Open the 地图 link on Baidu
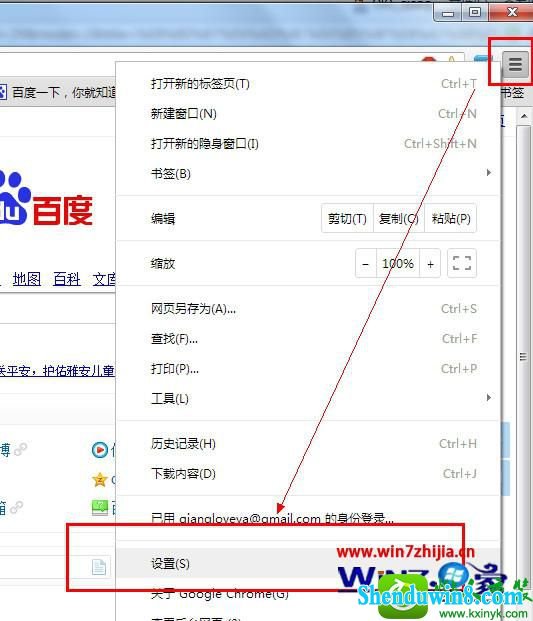This screenshot has height=621, width=533. pyautogui.click(x=27, y=279)
